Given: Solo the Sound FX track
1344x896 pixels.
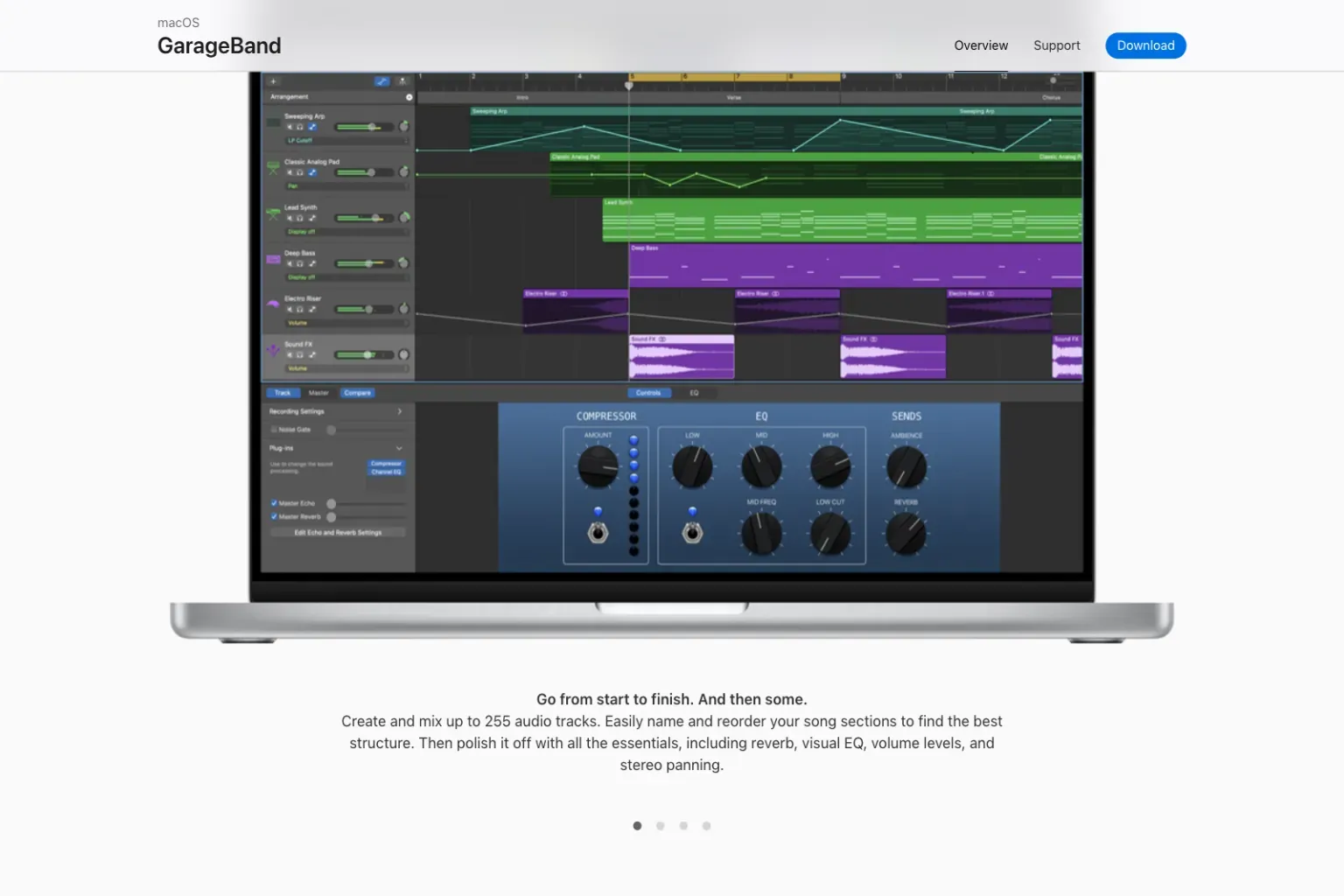Looking at the screenshot, I should [x=300, y=354].
